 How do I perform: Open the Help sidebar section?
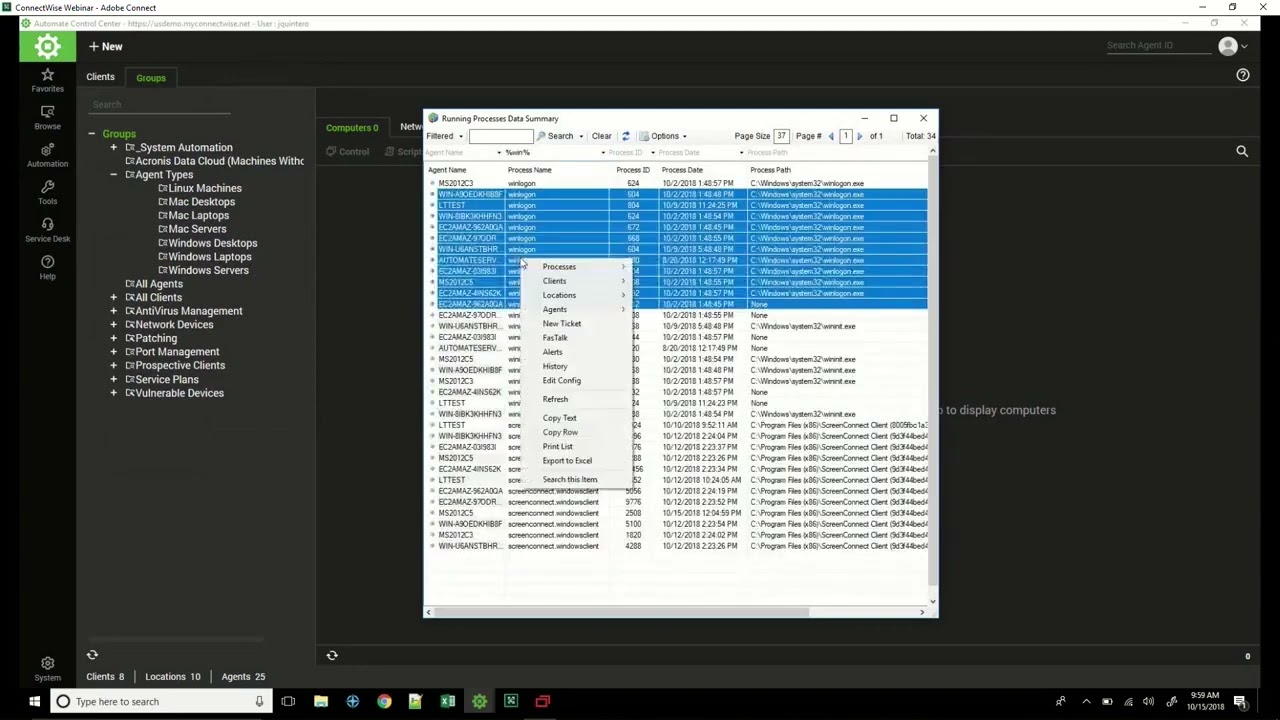point(47,268)
